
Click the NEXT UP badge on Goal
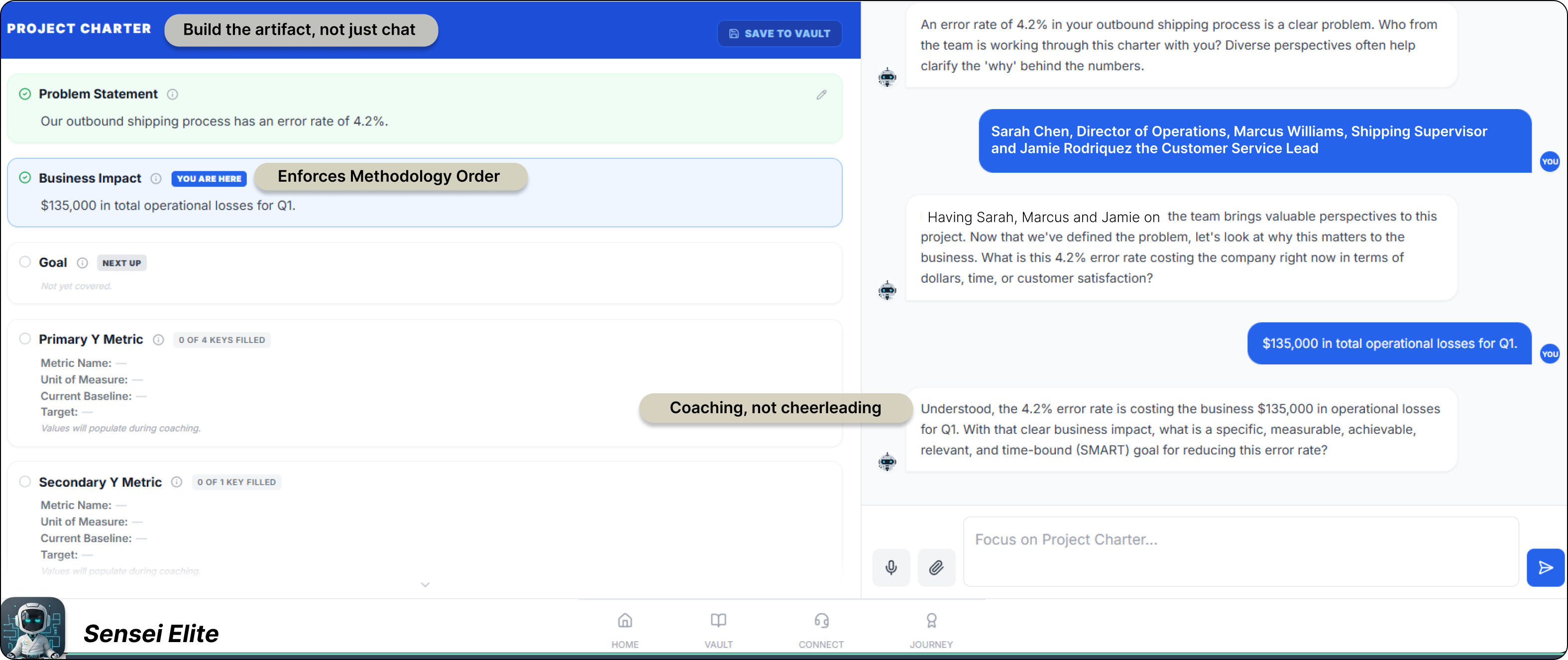[122, 263]
